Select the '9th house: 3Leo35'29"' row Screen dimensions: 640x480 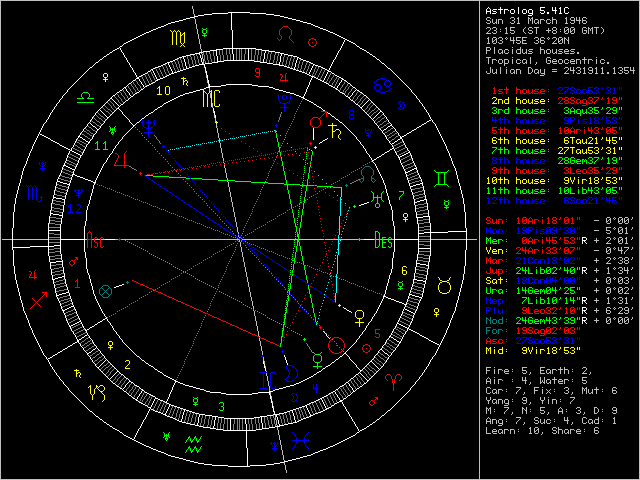coord(557,171)
